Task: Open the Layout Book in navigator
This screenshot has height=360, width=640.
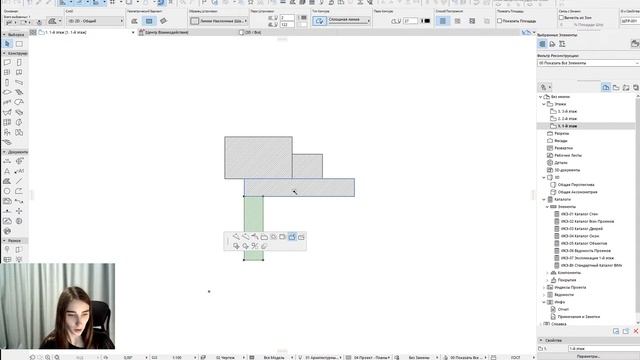Action: 626,87
